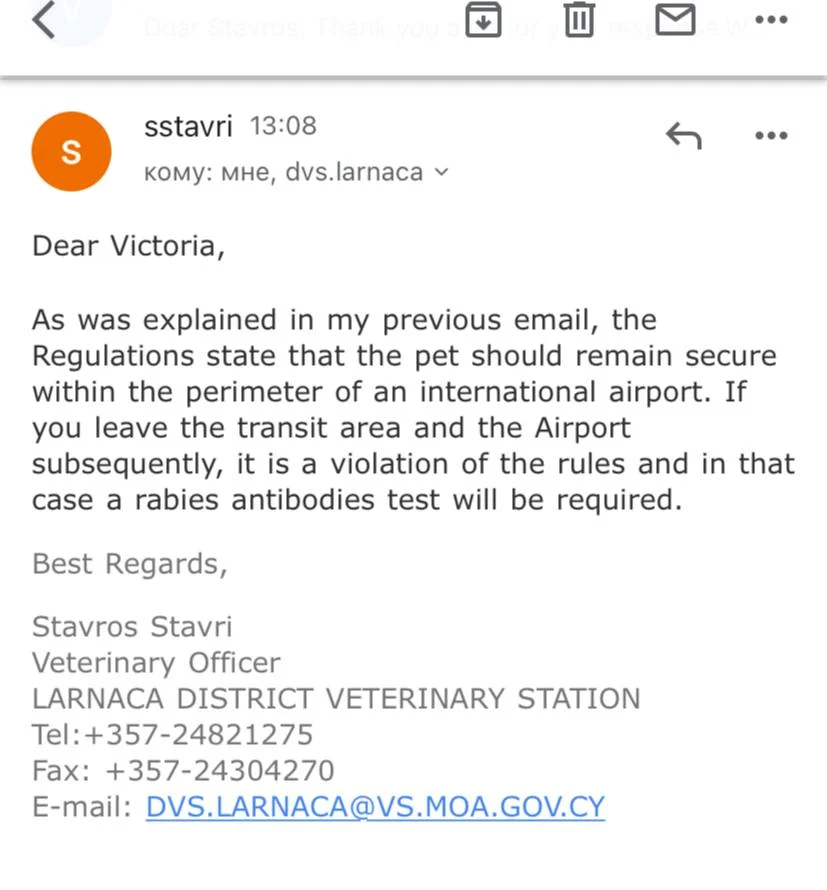Mark the message as unread
This screenshot has height=890, width=827.
coord(676,19)
